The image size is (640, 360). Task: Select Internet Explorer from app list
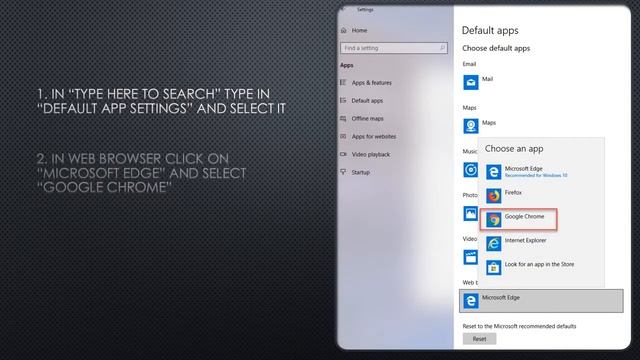[516, 244]
